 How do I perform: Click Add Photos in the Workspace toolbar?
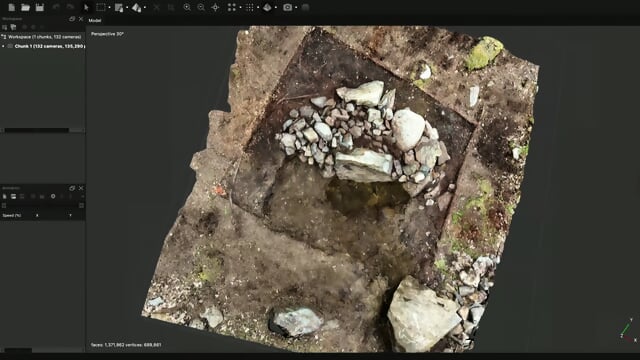[13, 27]
